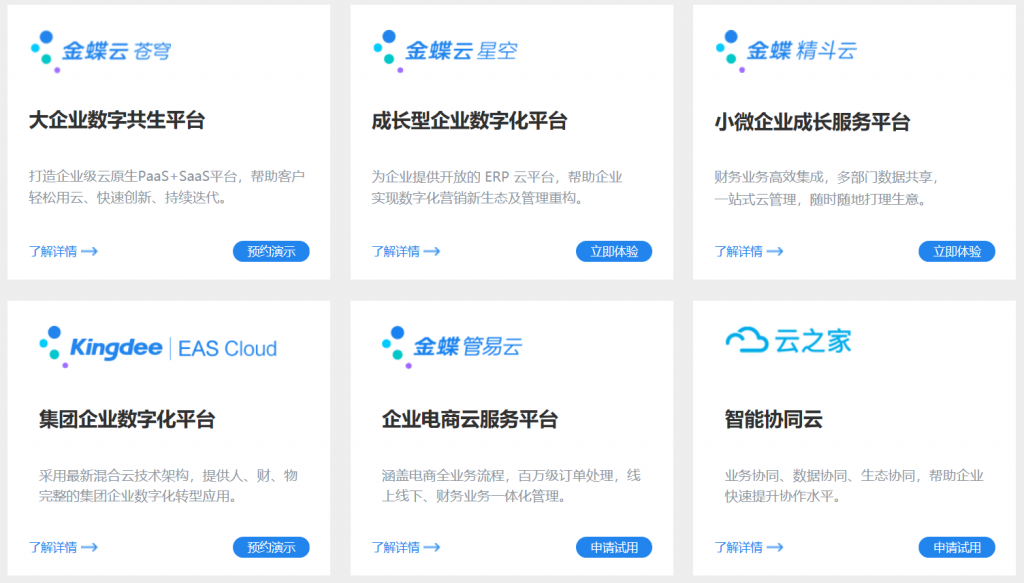Open 了解详情 link in 小微企业成长服务平台 card
This screenshot has width=1024, height=583.
(x=748, y=251)
